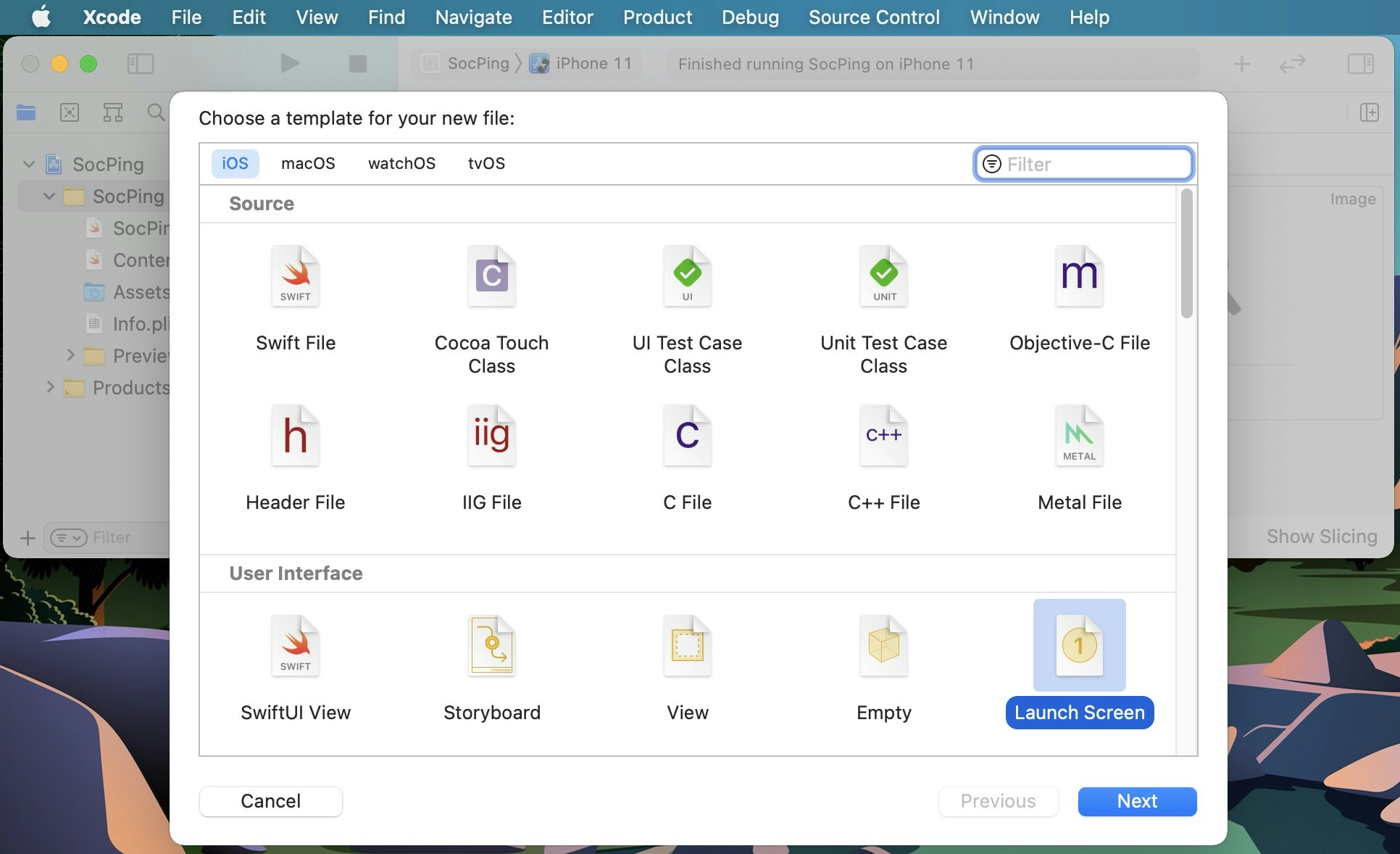Screen dimensions: 1400x854
Task: Add an editor pane on right
Action: (x=1370, y=112)
